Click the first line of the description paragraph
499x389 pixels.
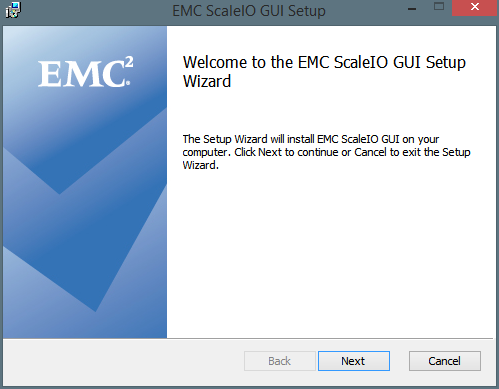[311, 139]
